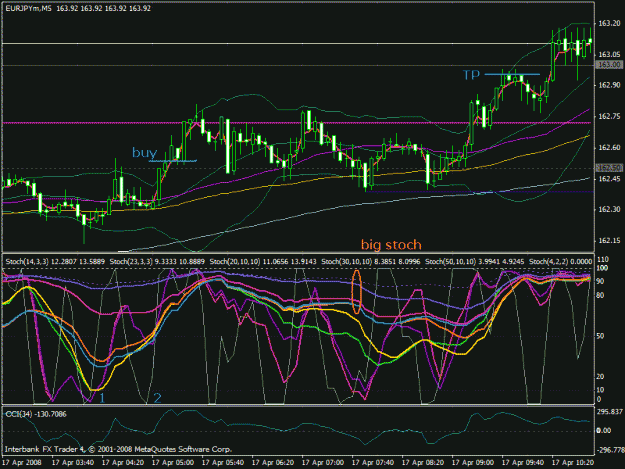Image resolution: width=625 pixels, height=469 pixels.
Task: Click the 17 Apr 07:00 time axis label
Action: pyautogui.click(x=323, y=463)
